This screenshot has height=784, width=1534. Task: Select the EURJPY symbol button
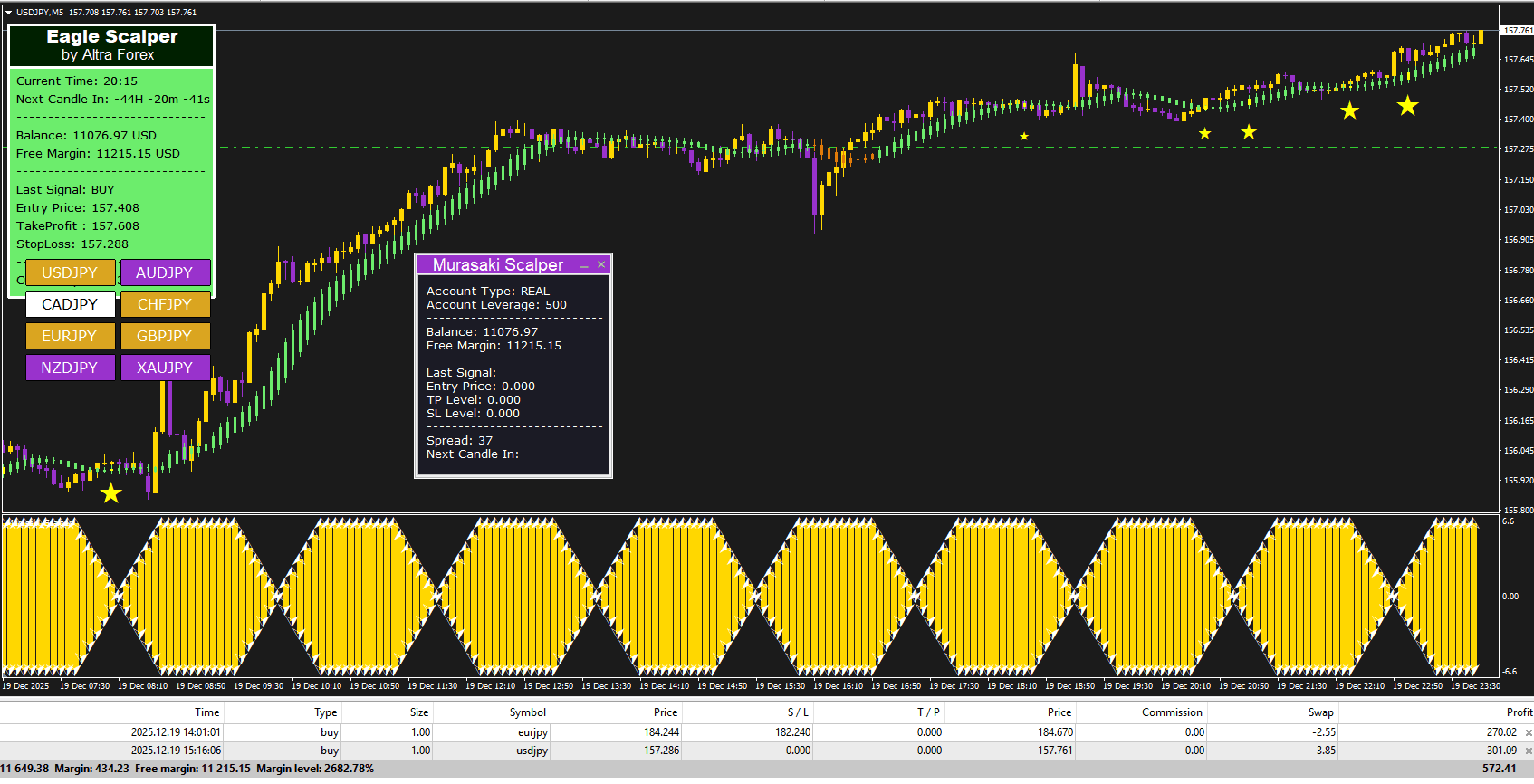tap(70, 336)
